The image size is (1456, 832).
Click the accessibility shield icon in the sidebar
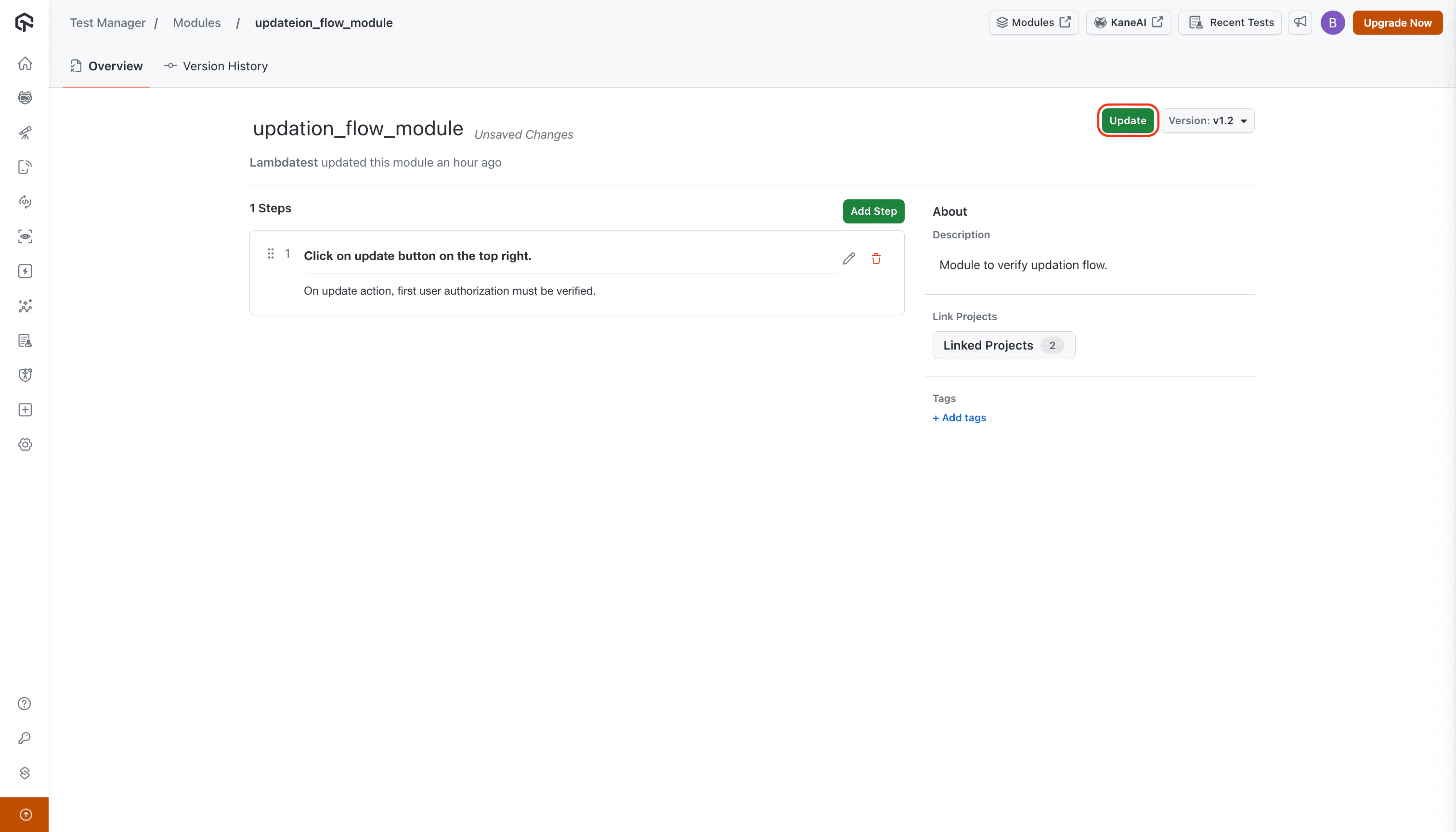[x=25, y=374]
